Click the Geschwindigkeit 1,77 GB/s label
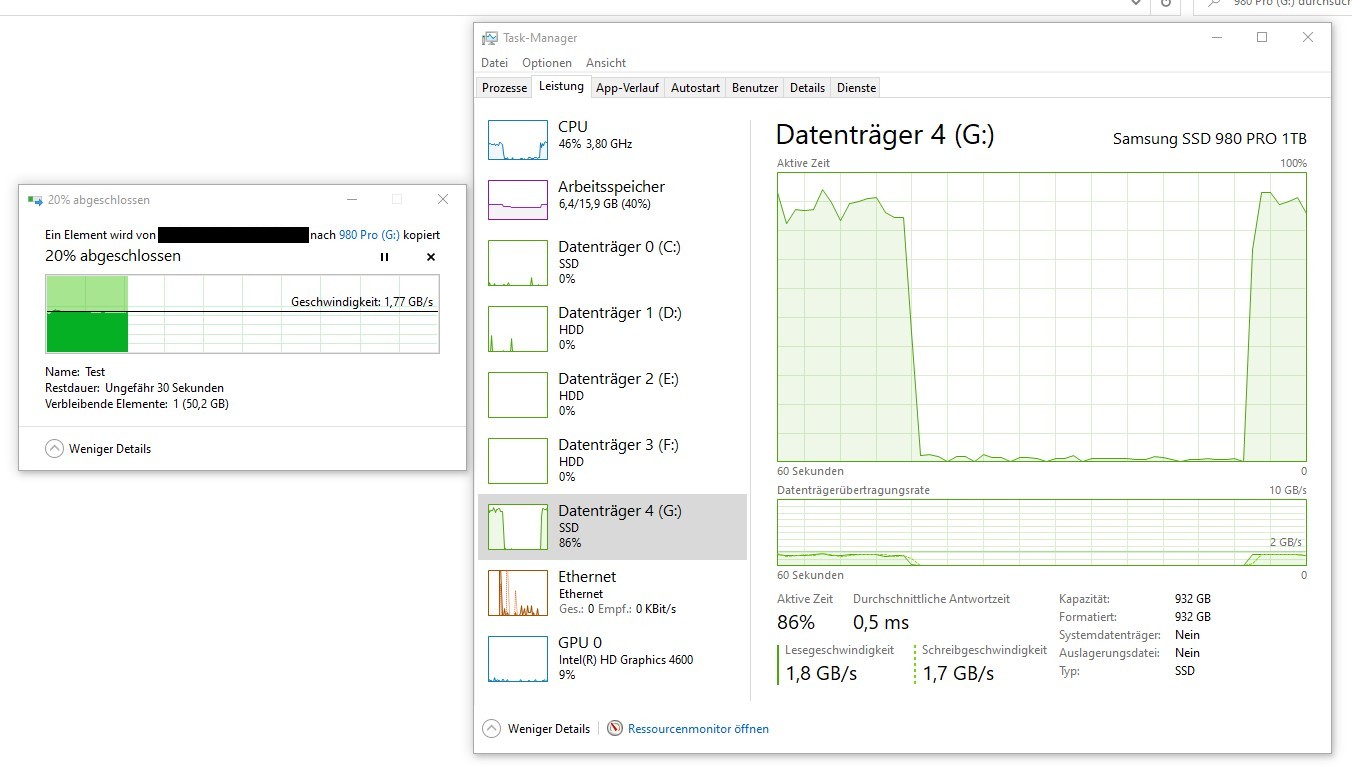This screenshot has height=774, width=1352. coord(362,301)
